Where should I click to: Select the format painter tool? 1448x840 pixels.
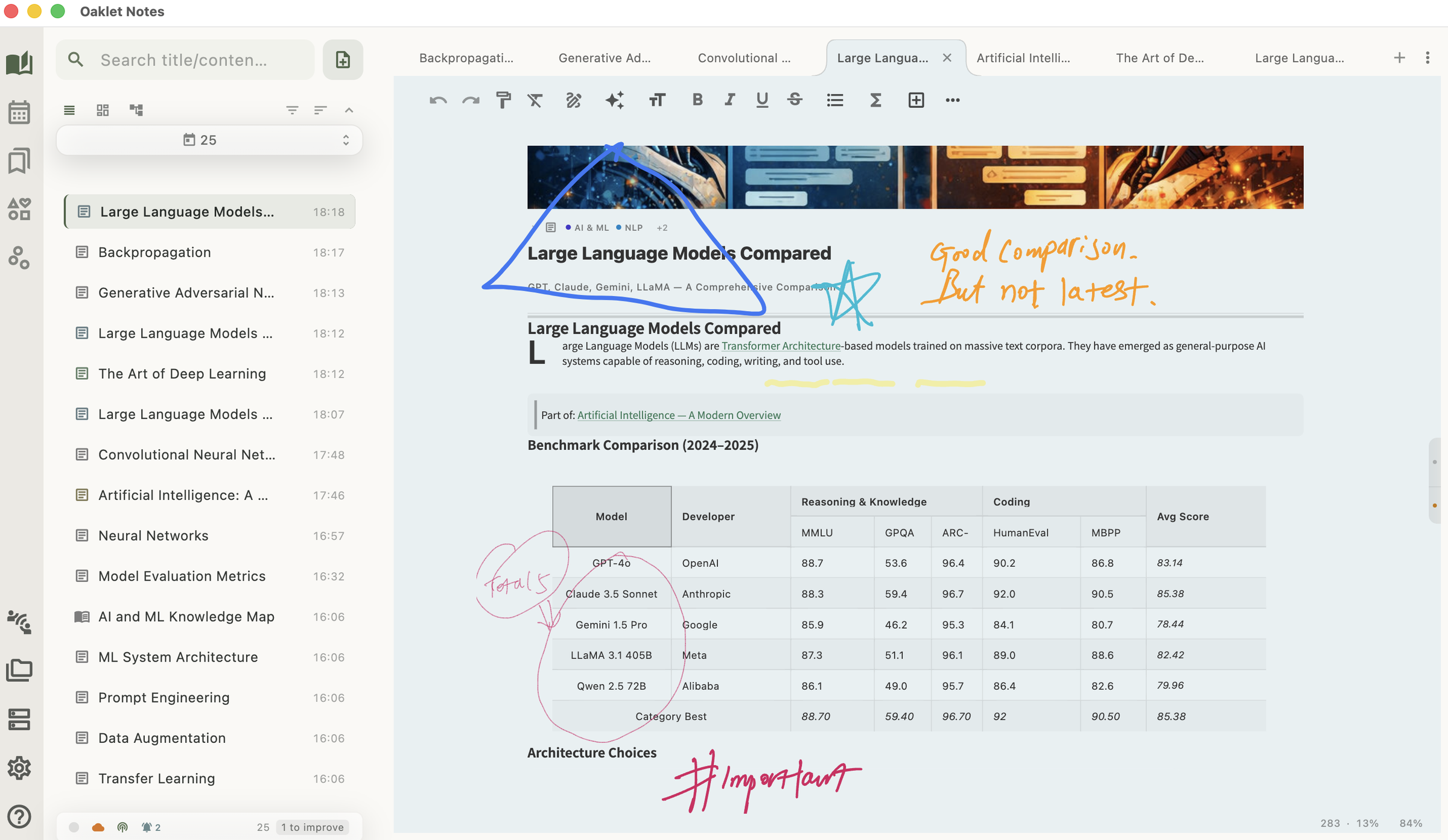click(x=503, y=100)
